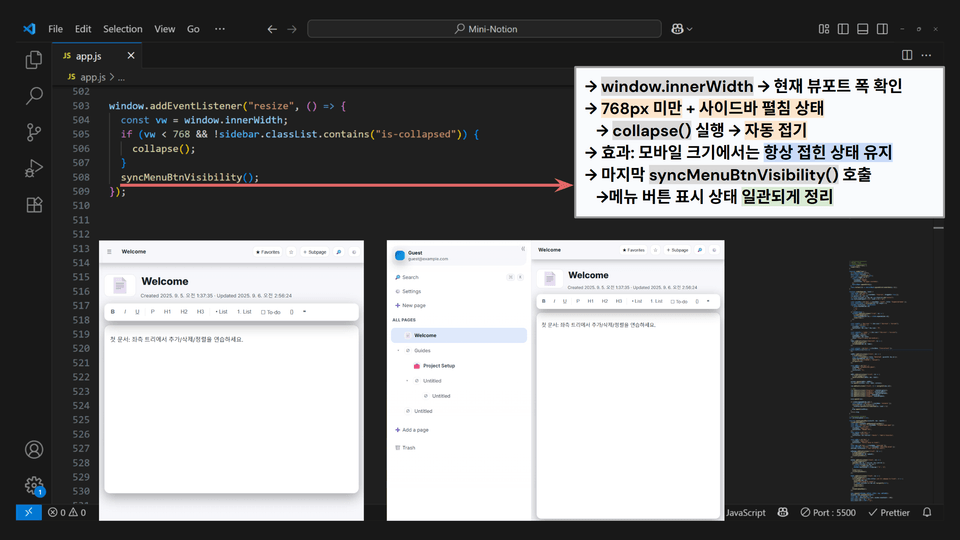Screen dimensions: 960x540
Task: Click line number 505 in gutter
Action: coord(81,134)
